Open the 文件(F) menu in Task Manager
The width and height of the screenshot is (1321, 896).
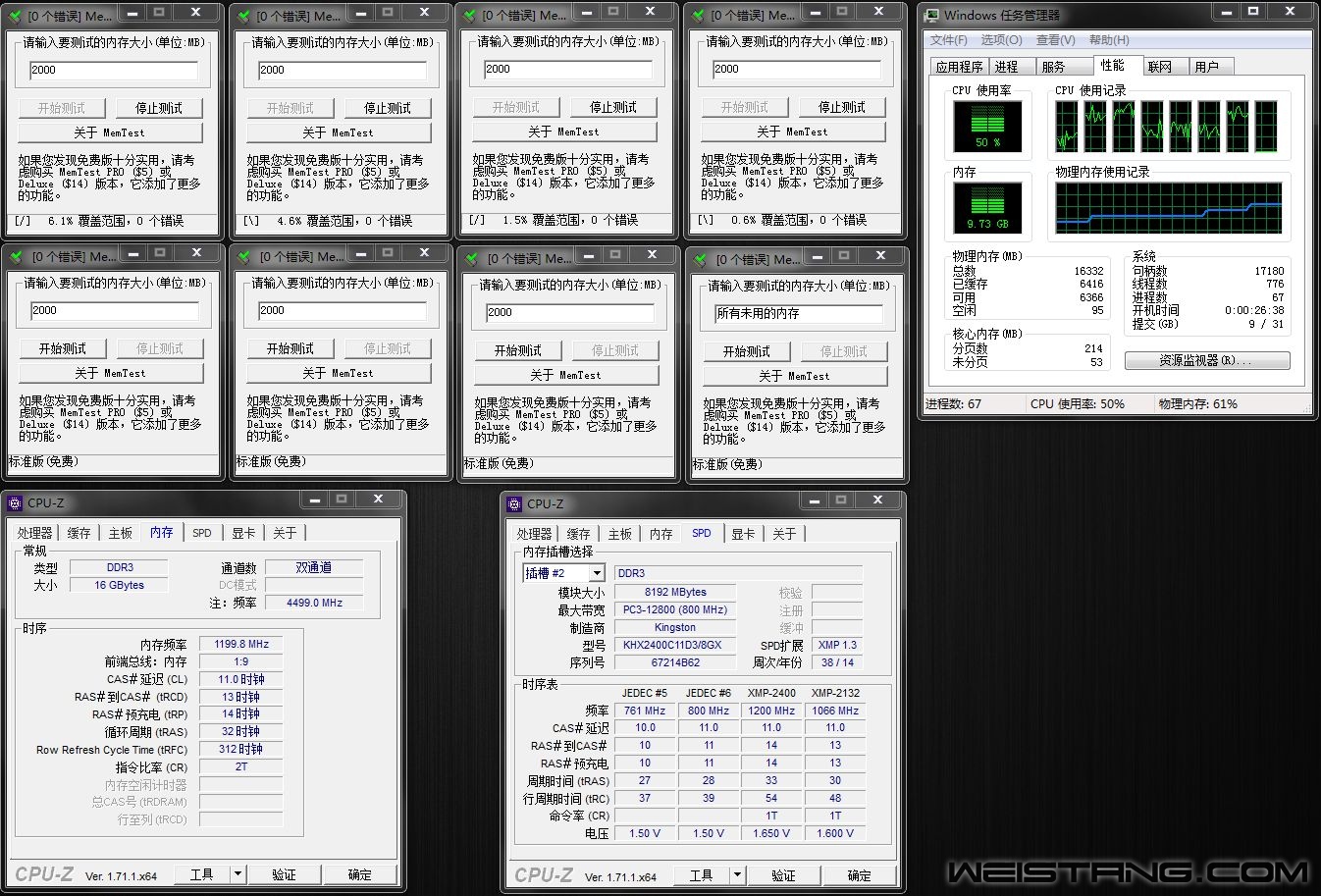coord(948,40)
